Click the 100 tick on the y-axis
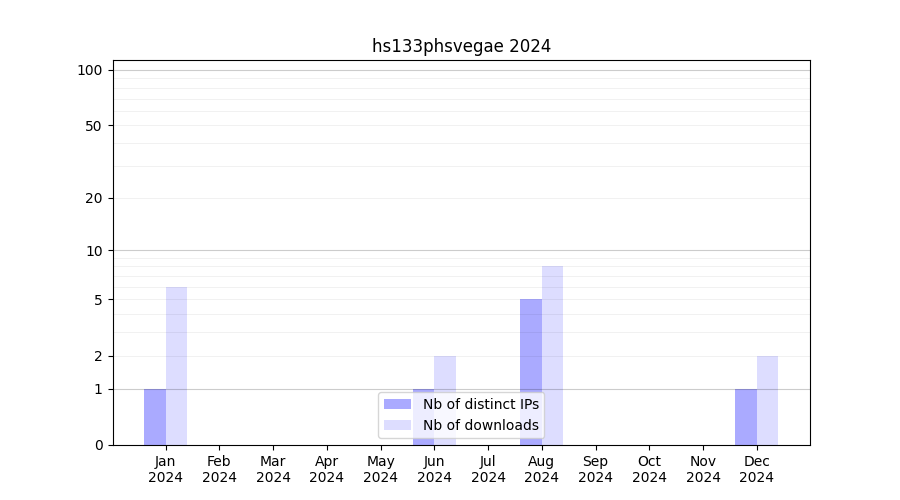Screen dimensions: 900x500 tap(90, 70)
